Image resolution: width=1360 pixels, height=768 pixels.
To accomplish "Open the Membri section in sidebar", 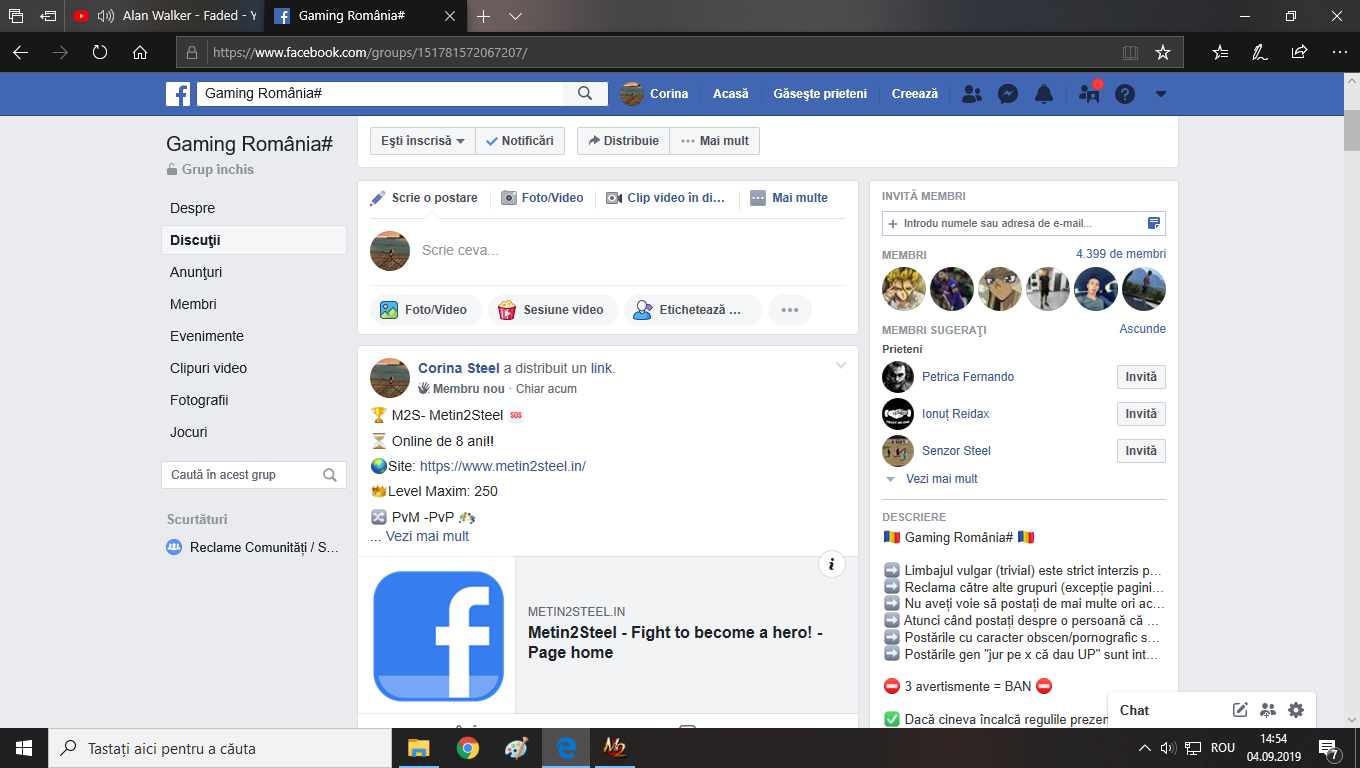I will coord(193,304).
